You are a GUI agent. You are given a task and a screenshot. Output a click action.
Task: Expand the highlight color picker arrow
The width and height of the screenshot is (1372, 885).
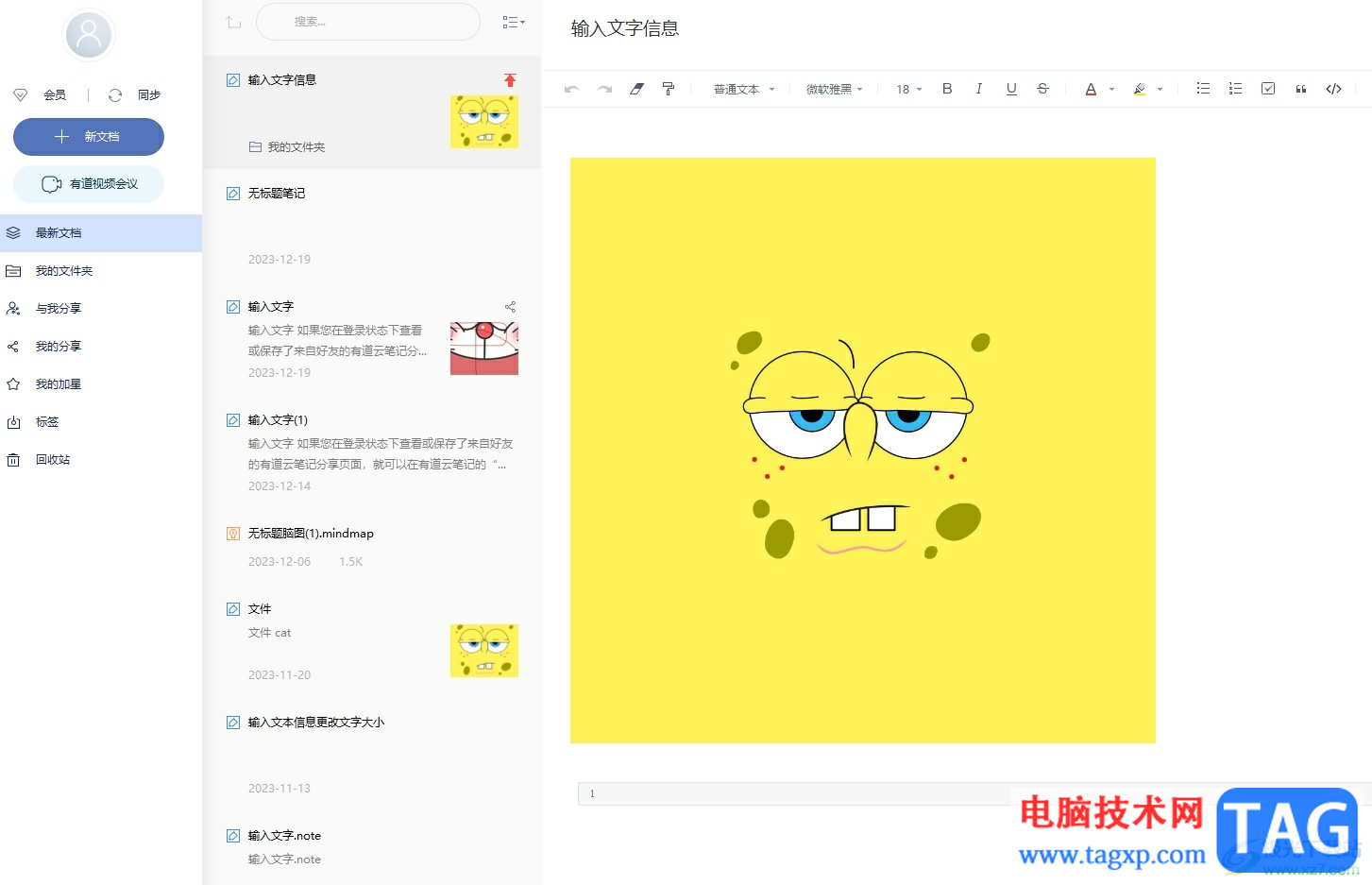[x=1160, y=90]
